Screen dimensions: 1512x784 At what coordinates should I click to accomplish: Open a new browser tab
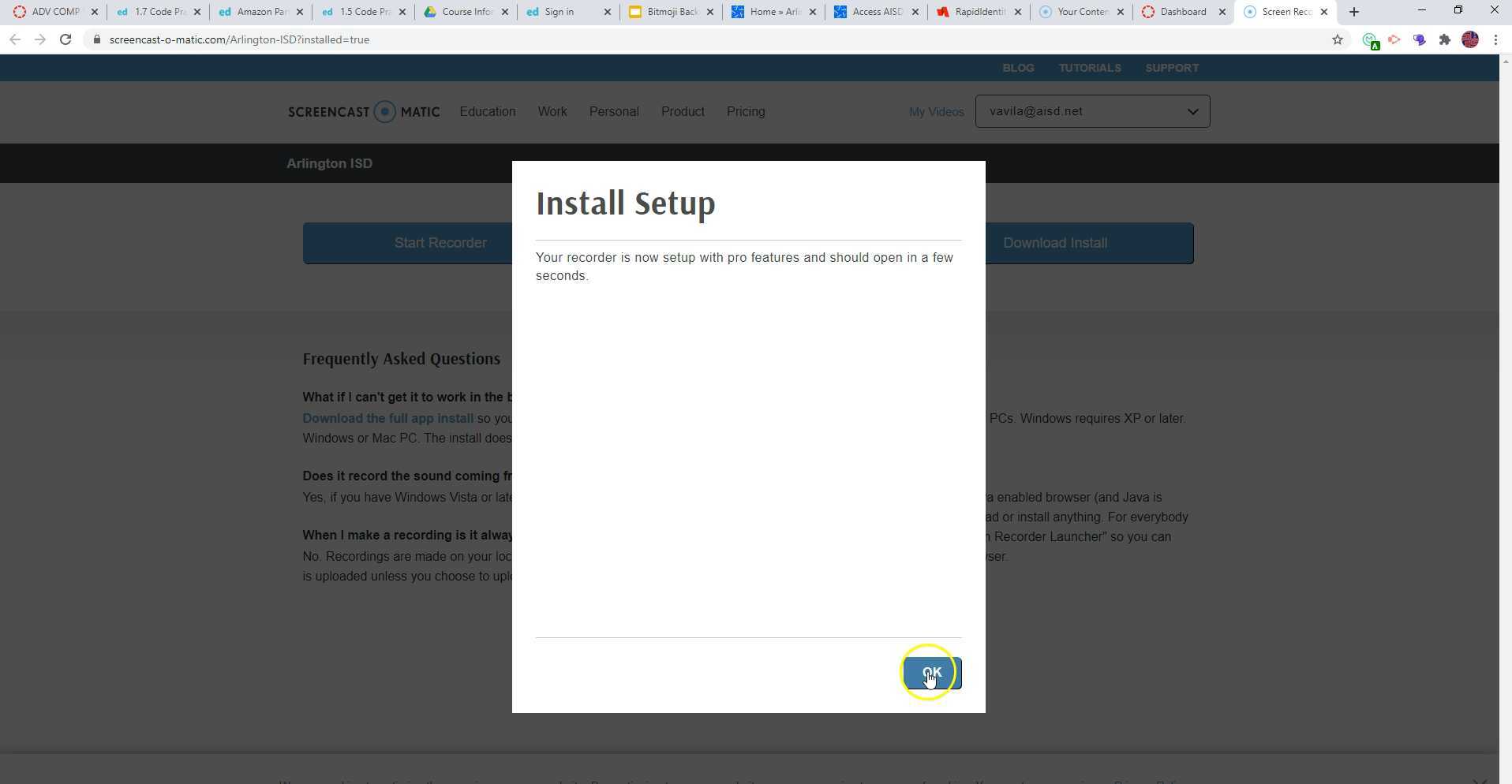(1353, 11)
